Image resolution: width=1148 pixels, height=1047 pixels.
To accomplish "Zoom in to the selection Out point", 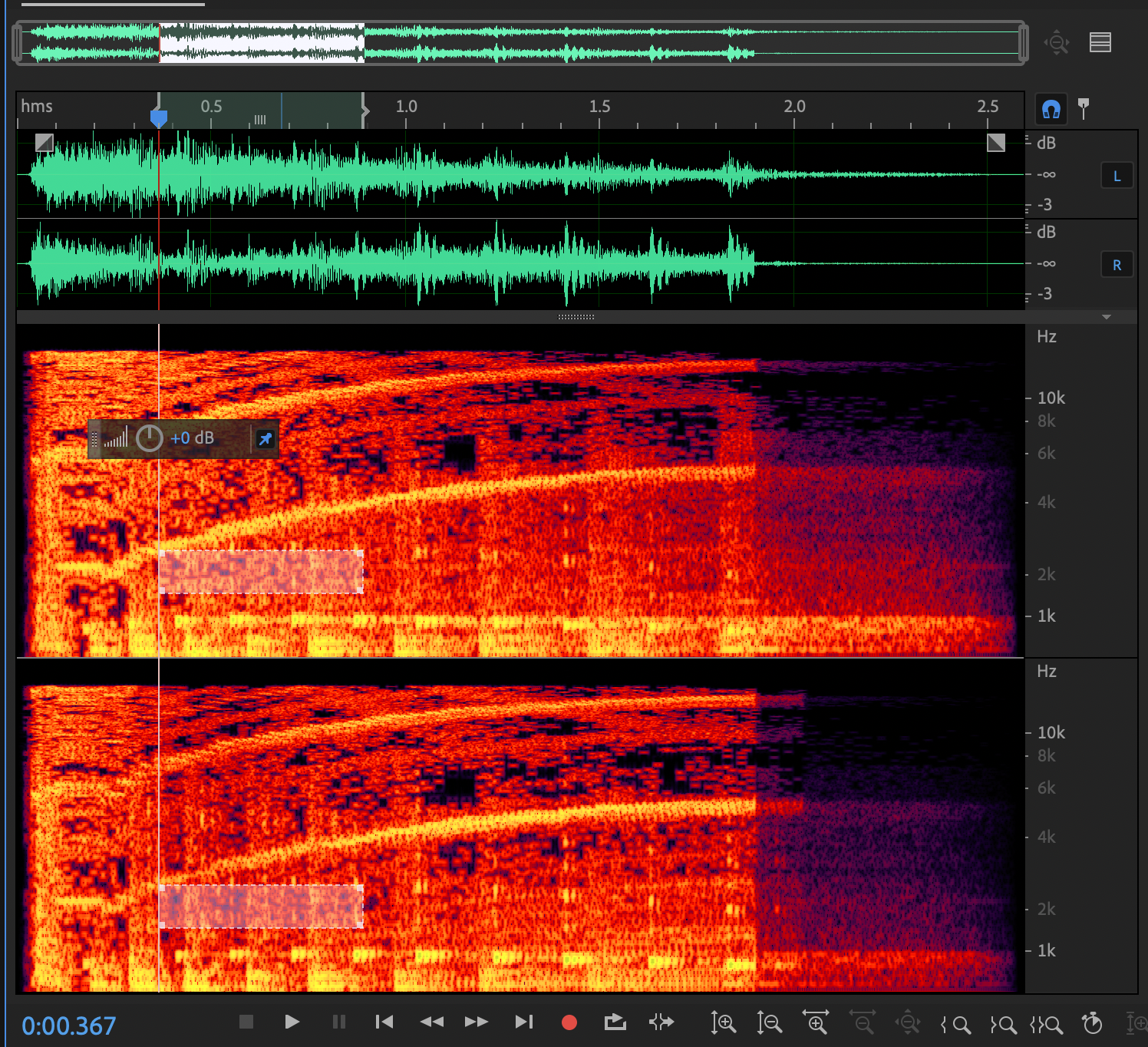I will click(1004, 1022).
